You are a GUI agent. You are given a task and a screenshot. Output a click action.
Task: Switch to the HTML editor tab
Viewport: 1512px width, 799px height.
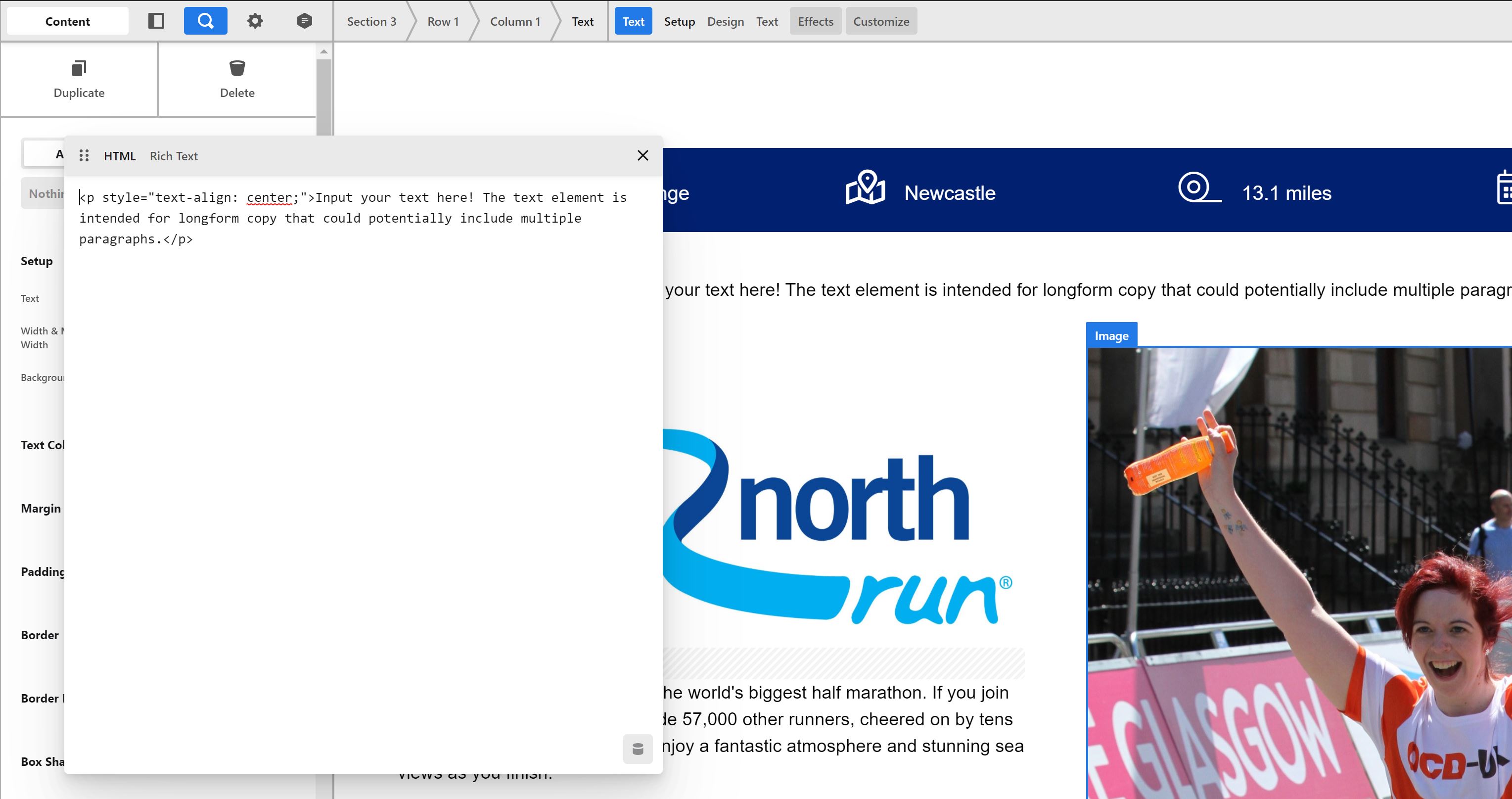click(x=120, y=156)
